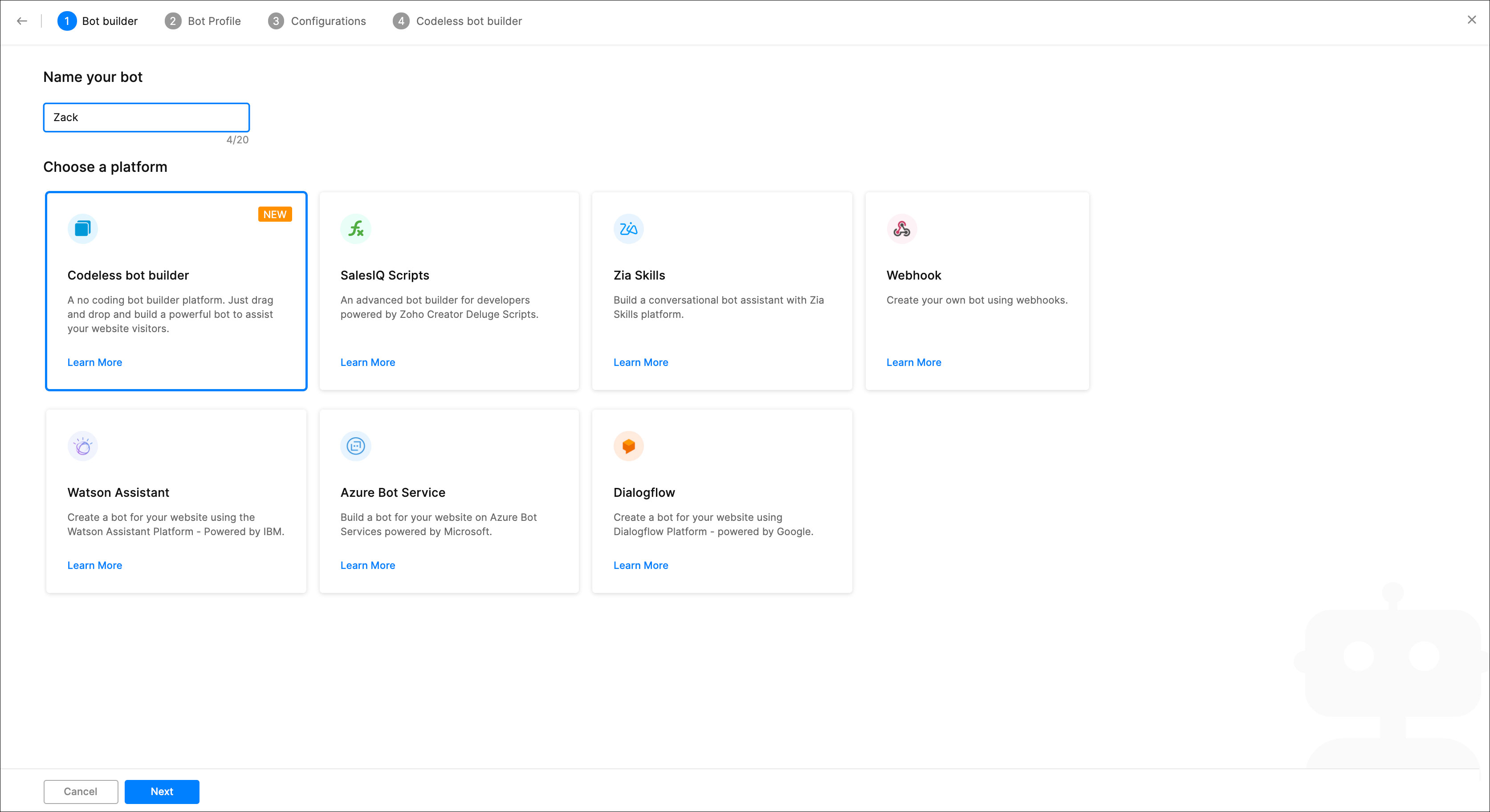Choose the Zia Skills platform
Image resolution: width=1490 pixels, height=812 pixels.
click(x=722, y=291)
